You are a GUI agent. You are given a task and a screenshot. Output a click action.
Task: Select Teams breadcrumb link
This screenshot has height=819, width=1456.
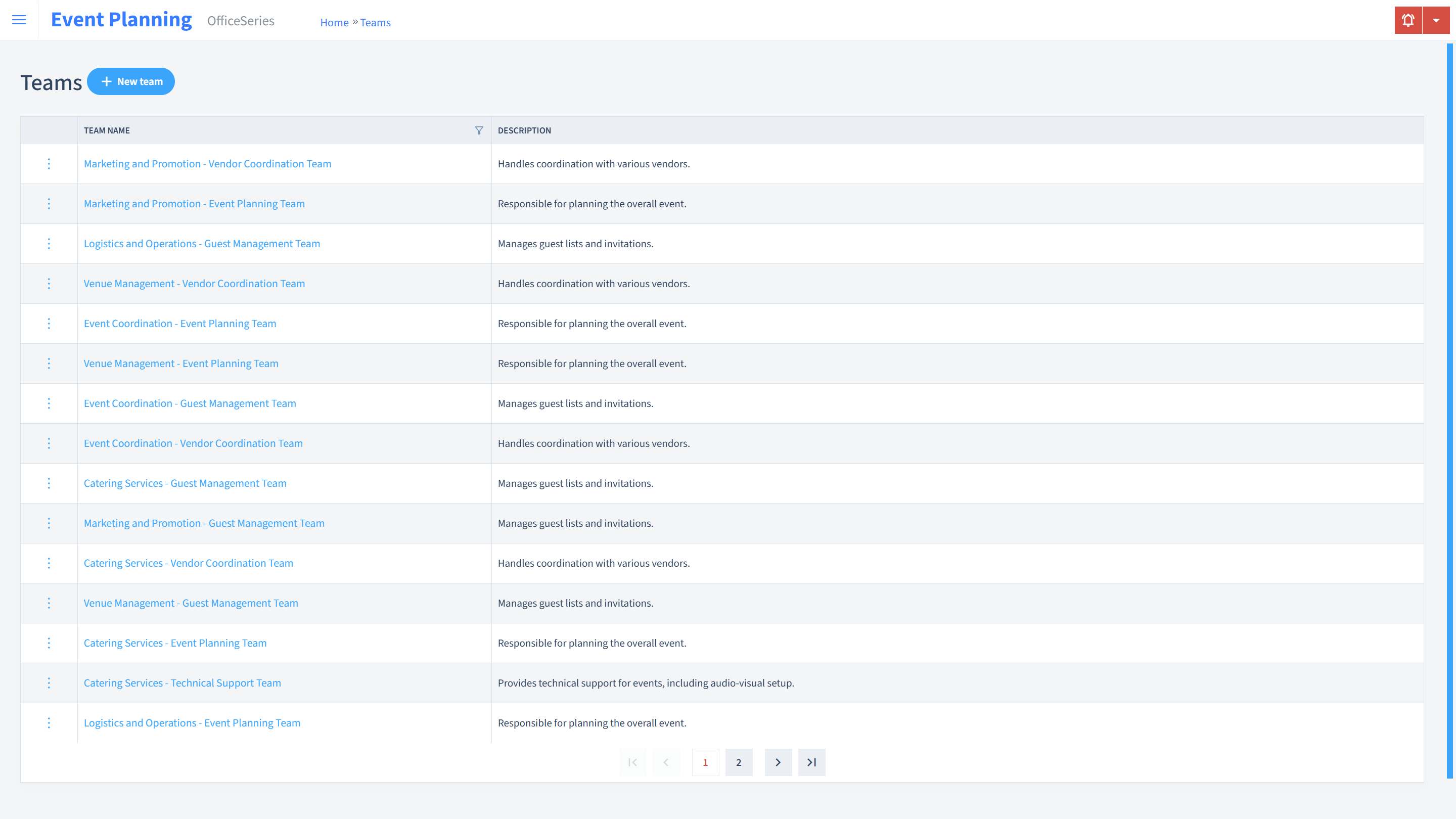tap(375, 22)
